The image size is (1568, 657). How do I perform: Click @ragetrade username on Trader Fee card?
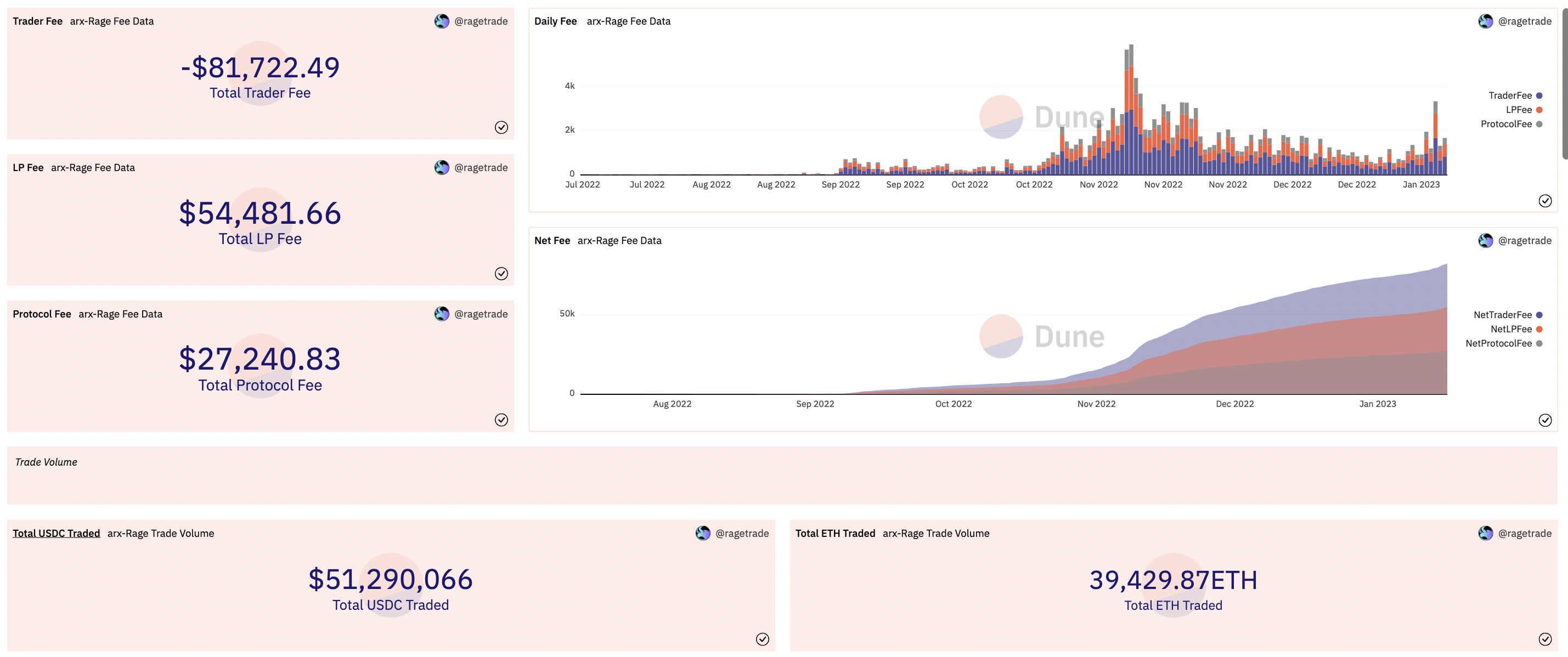(481, 21)
